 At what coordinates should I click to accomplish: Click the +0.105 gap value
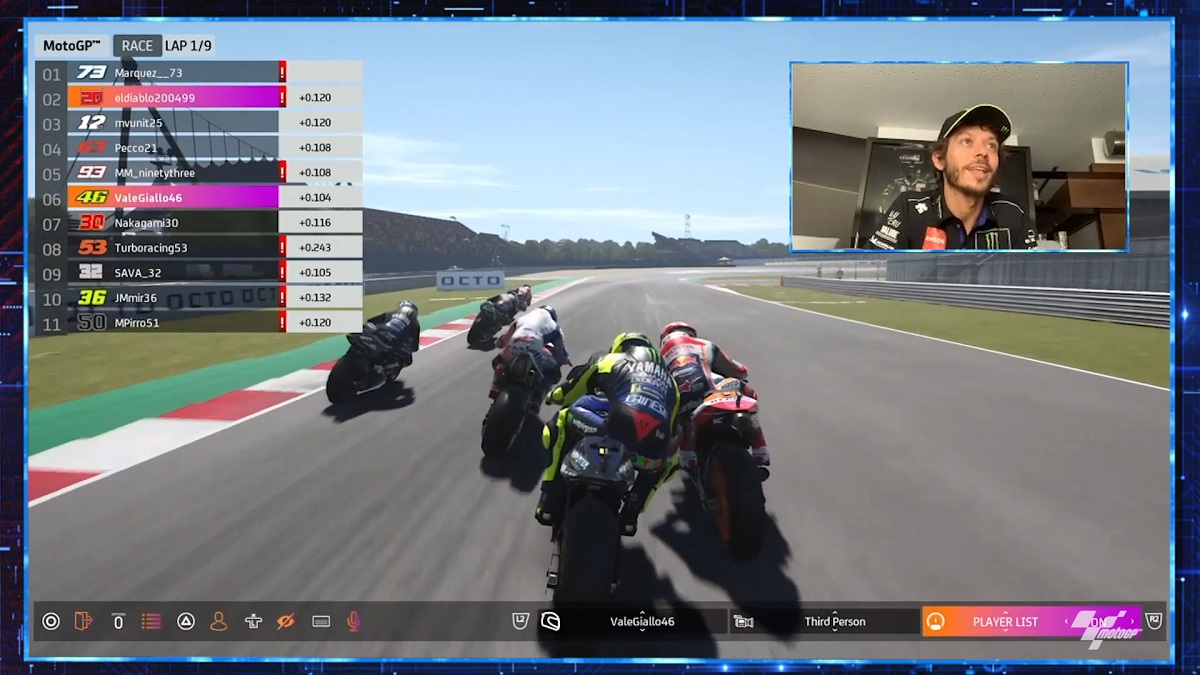[315, 272]
